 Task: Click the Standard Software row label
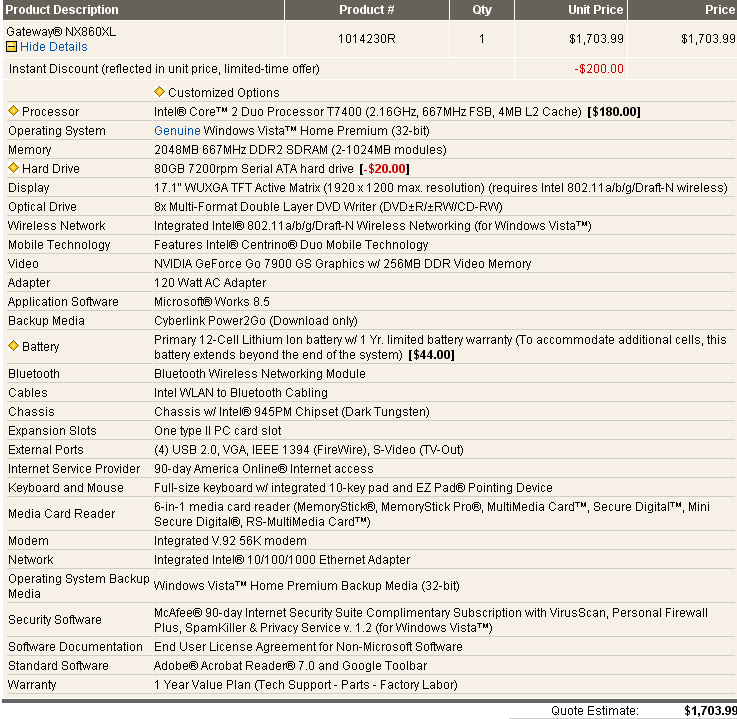[58, 666]
